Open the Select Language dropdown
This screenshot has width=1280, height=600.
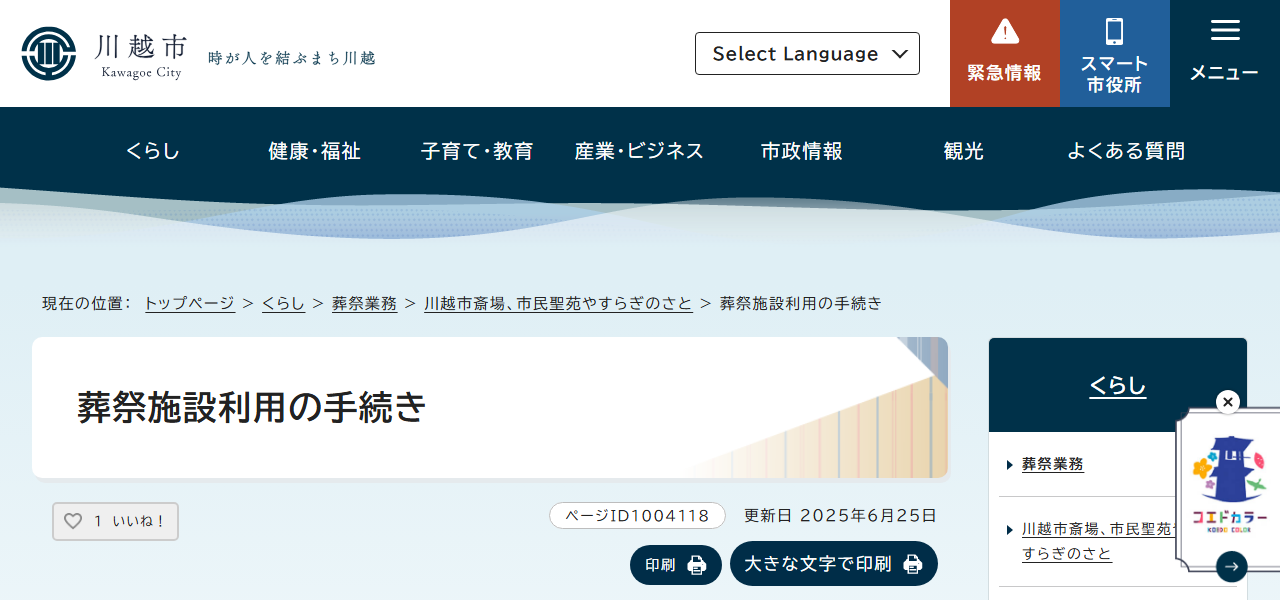click(807, 53)
